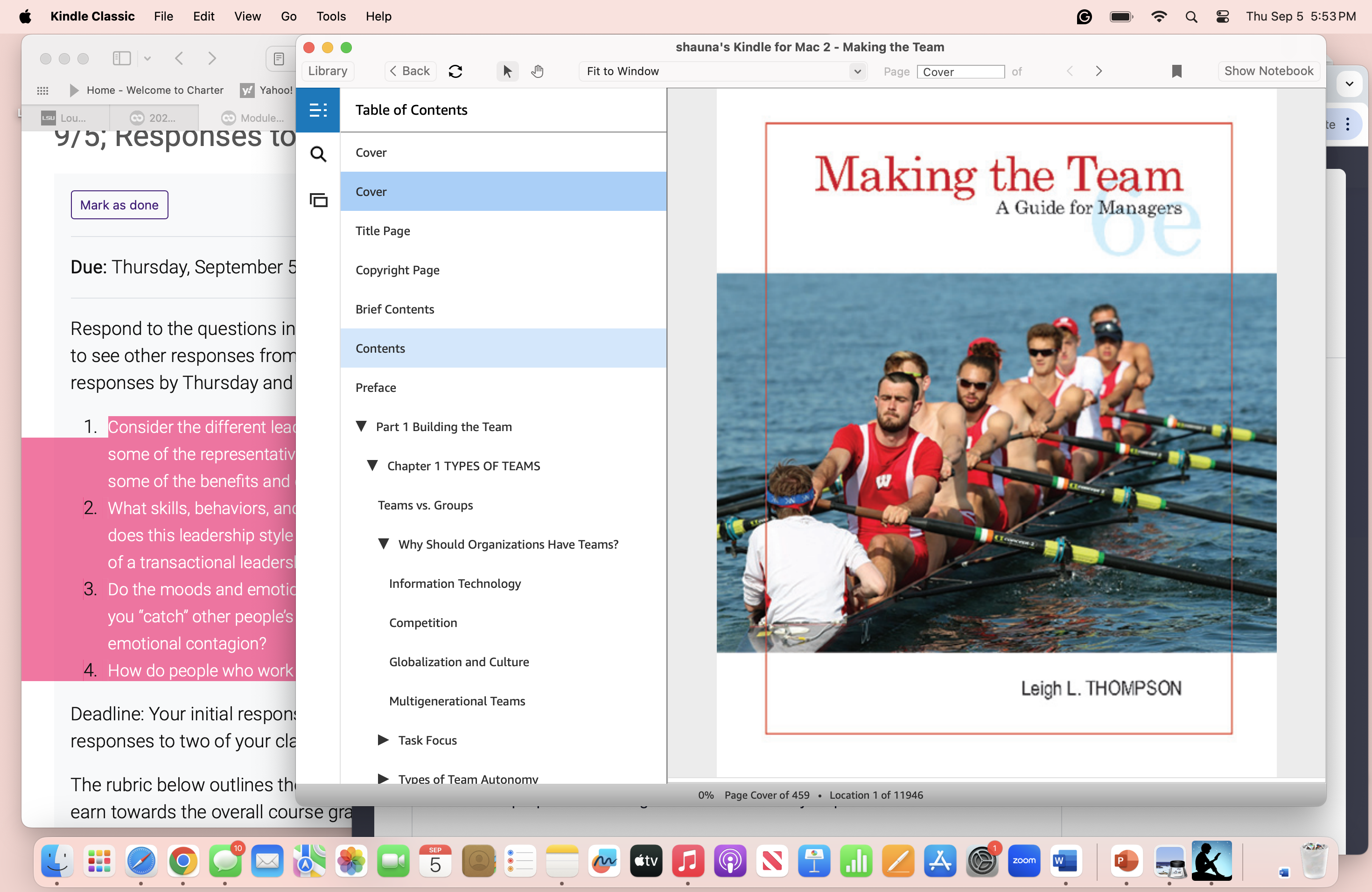Open Grammarly from the menu bar

1085,16
